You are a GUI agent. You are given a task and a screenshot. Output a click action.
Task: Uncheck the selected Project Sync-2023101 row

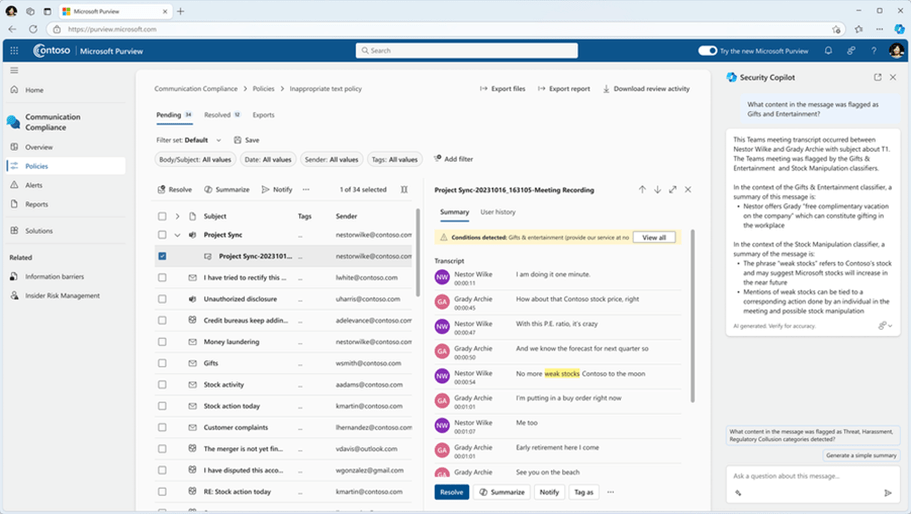[x=162, y=256]
